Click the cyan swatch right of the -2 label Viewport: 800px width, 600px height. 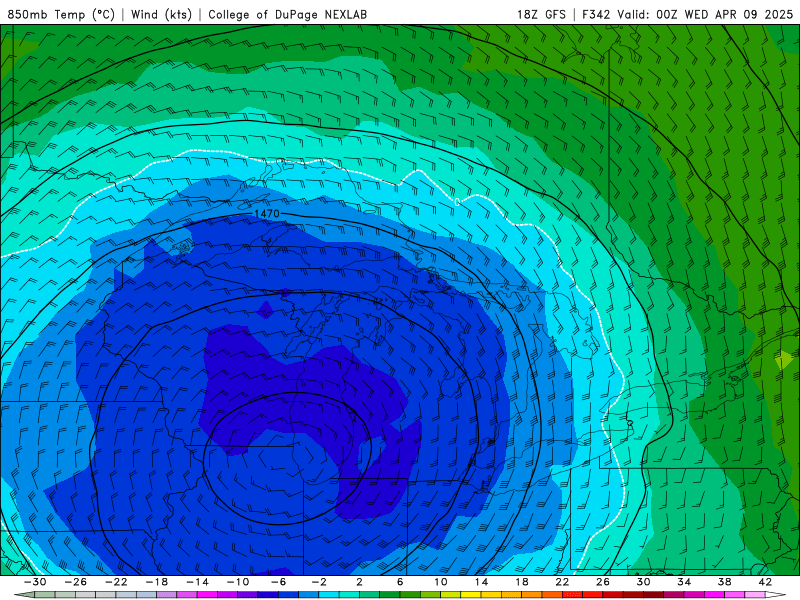pyautogui.click(x=329, y=595)
